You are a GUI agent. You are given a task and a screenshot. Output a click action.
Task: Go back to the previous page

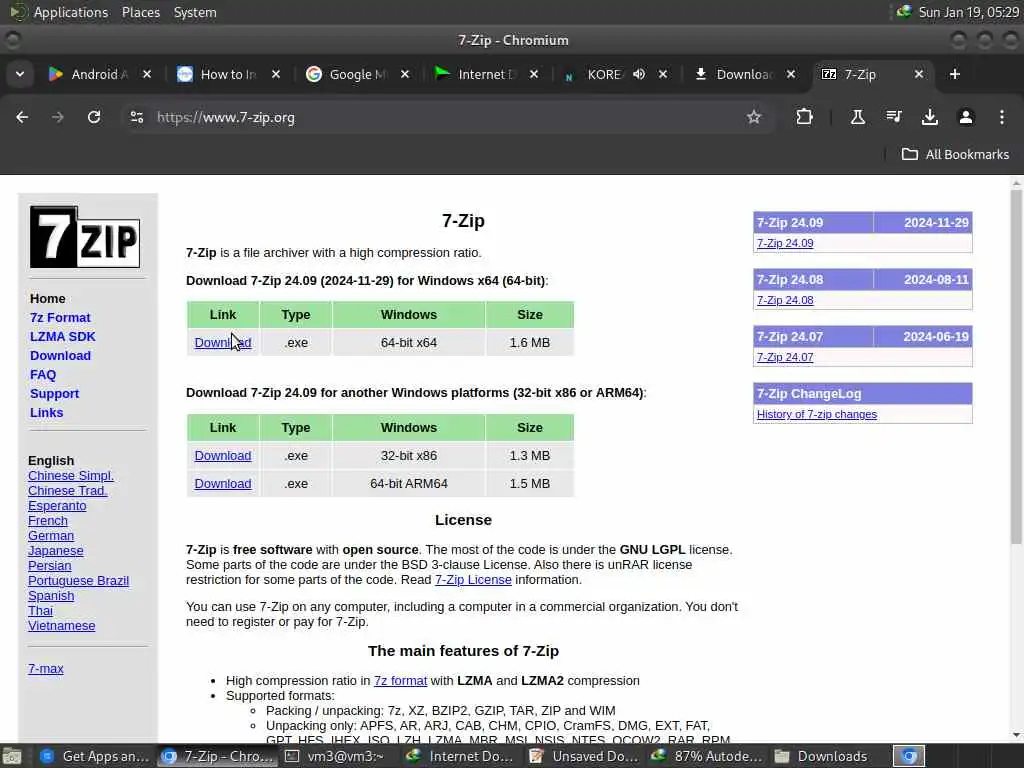pos(22,117)
